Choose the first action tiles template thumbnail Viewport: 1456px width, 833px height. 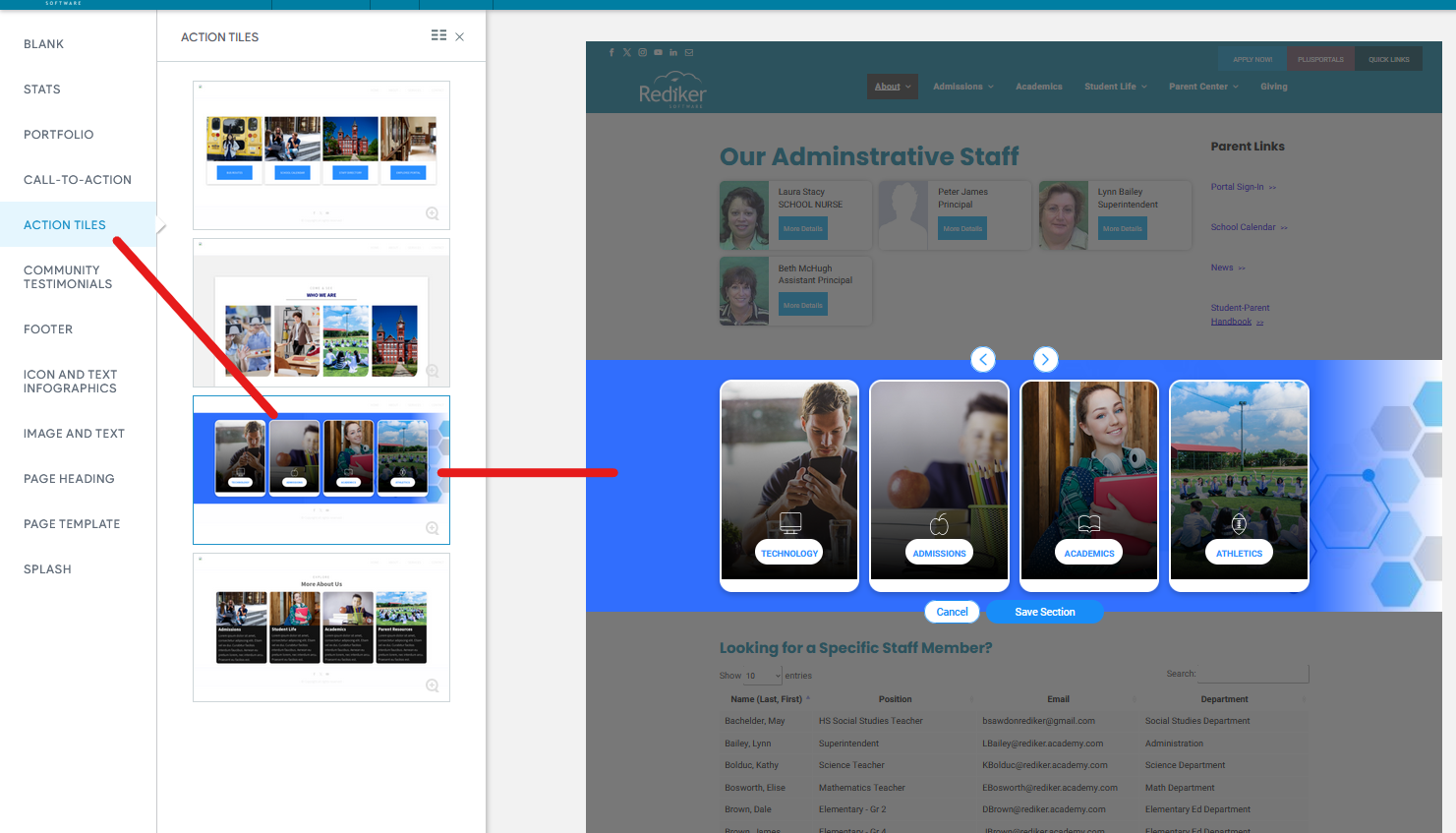pos(321,155)
